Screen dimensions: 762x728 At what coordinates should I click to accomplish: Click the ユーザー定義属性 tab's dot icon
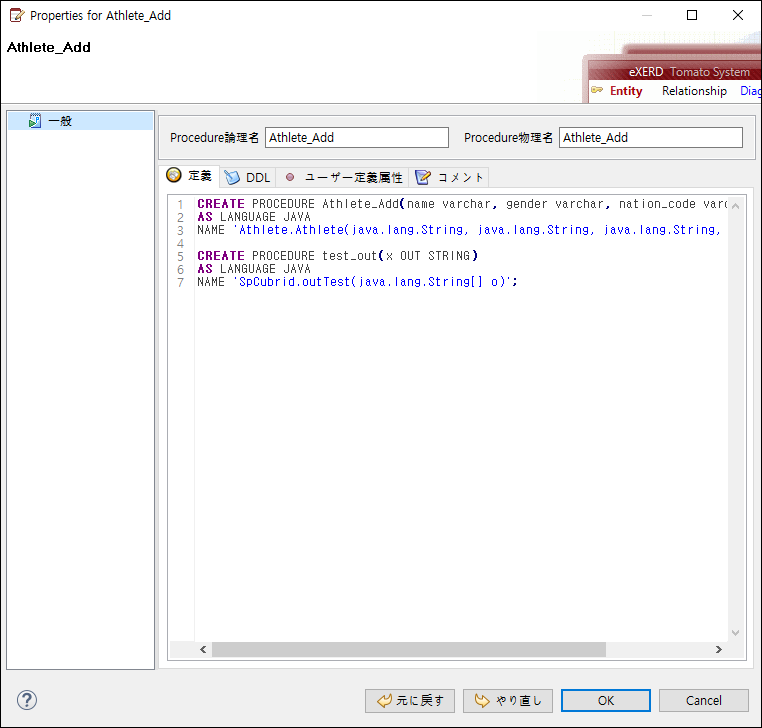290,177
